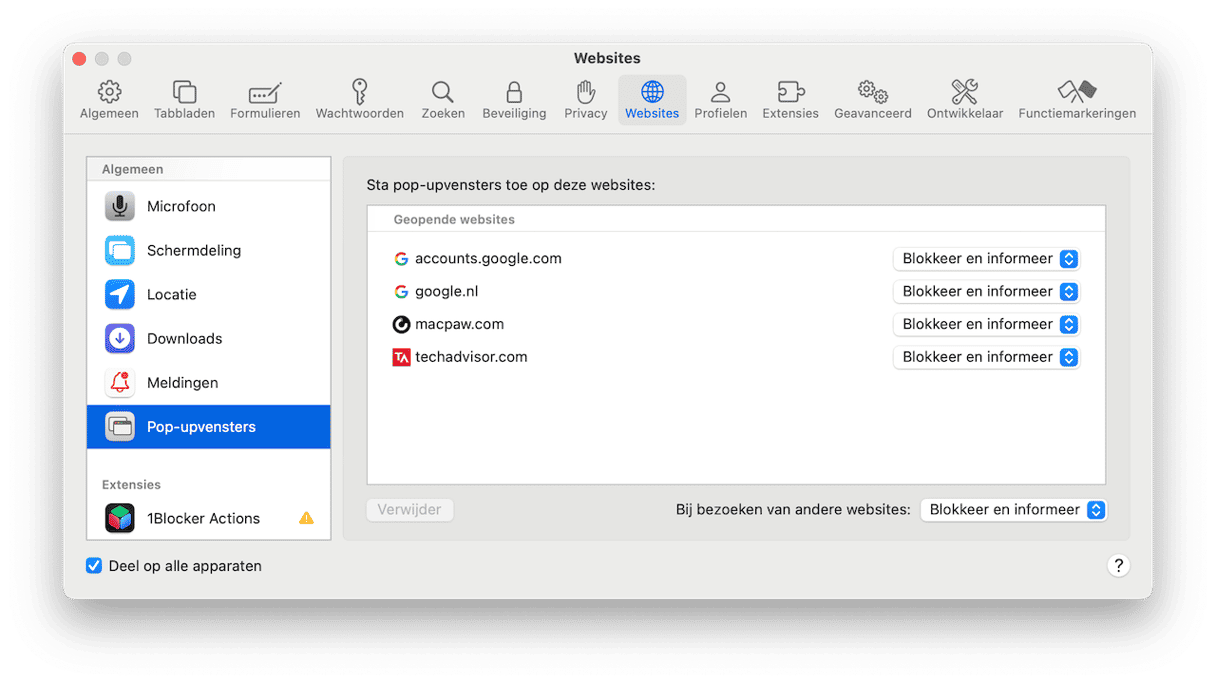
Task: Click the 1Blocker Actions warning triangle
Action: pyautogui.click(x=306, y=518)
